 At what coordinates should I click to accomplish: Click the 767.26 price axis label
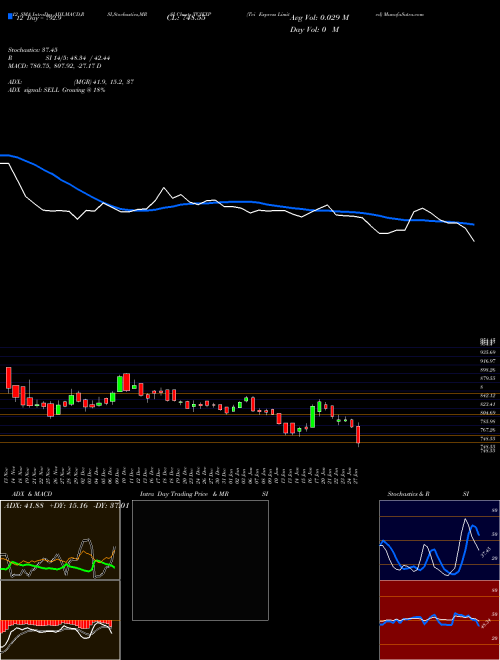487,430
